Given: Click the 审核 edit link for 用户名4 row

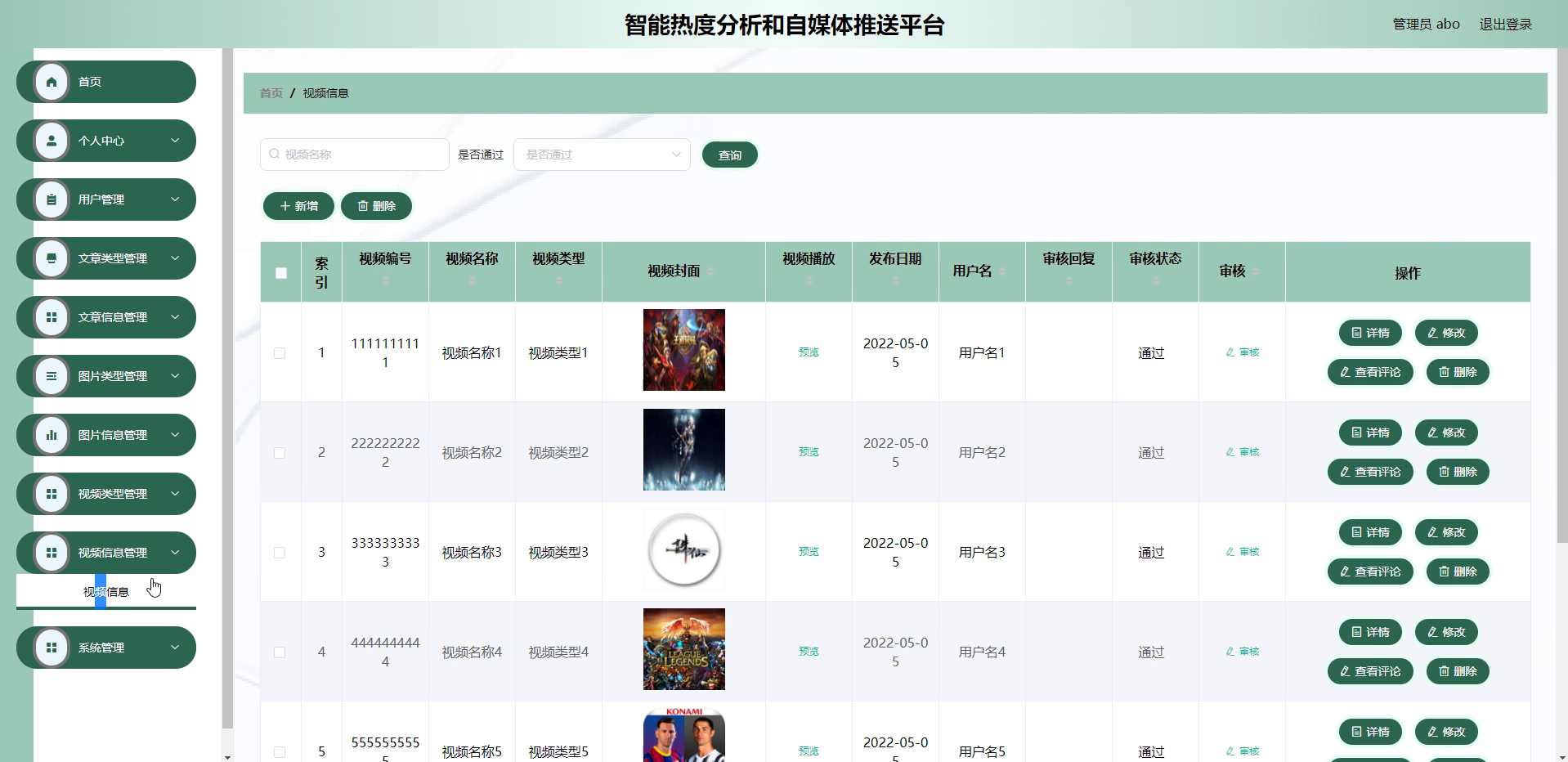Looking at the screenshot, I should tap(1243, 652).
